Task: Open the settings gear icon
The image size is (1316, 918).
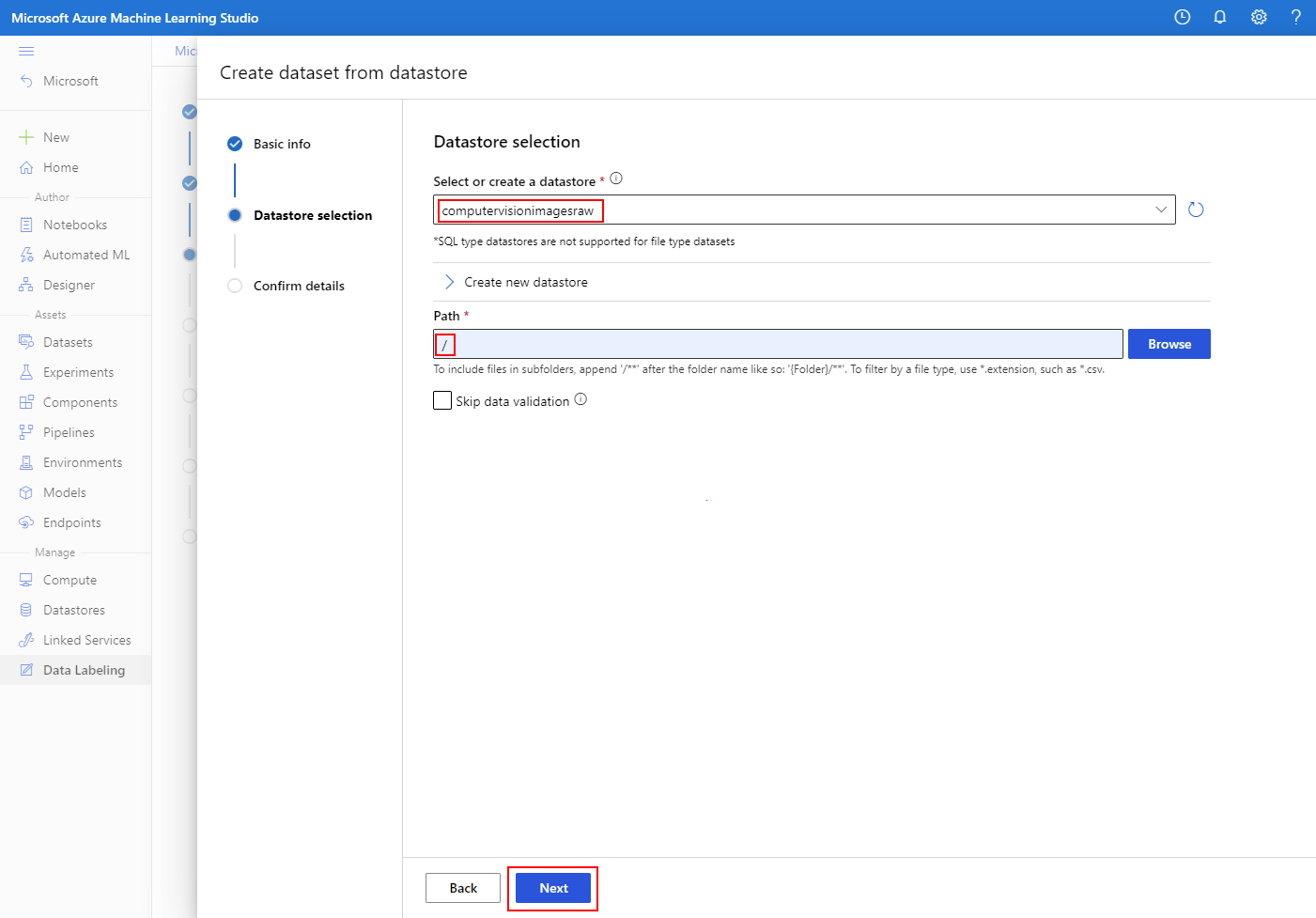Action: (1259, 17)
